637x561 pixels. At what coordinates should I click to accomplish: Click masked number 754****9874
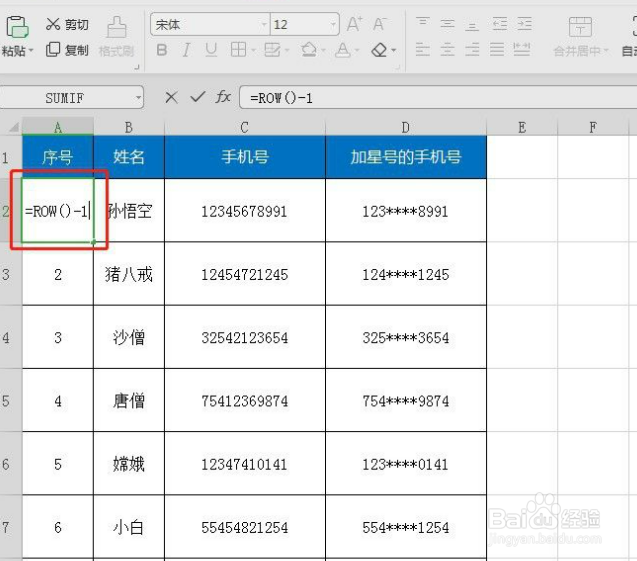(x=406, y=401)
